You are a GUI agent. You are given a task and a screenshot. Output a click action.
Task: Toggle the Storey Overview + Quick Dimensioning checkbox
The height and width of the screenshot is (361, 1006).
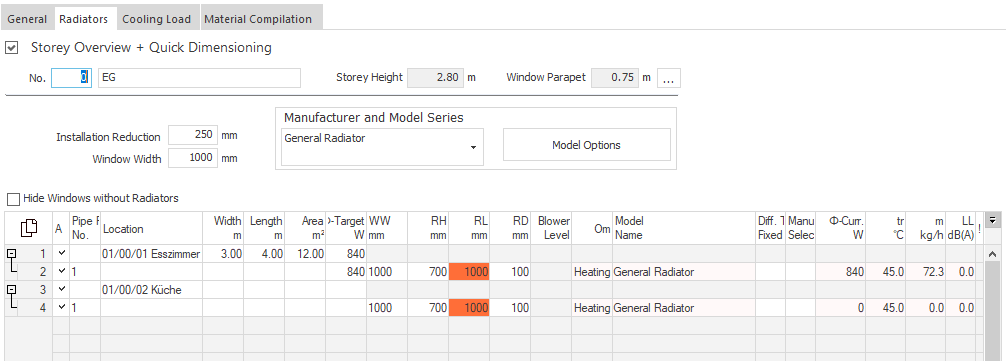pyautogui.click(x=11, y=48)
